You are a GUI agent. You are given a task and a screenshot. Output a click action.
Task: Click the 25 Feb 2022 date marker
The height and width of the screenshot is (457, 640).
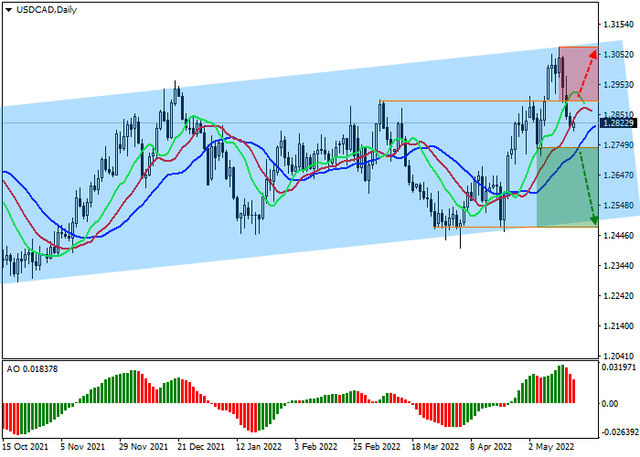[x=376, y=447]
